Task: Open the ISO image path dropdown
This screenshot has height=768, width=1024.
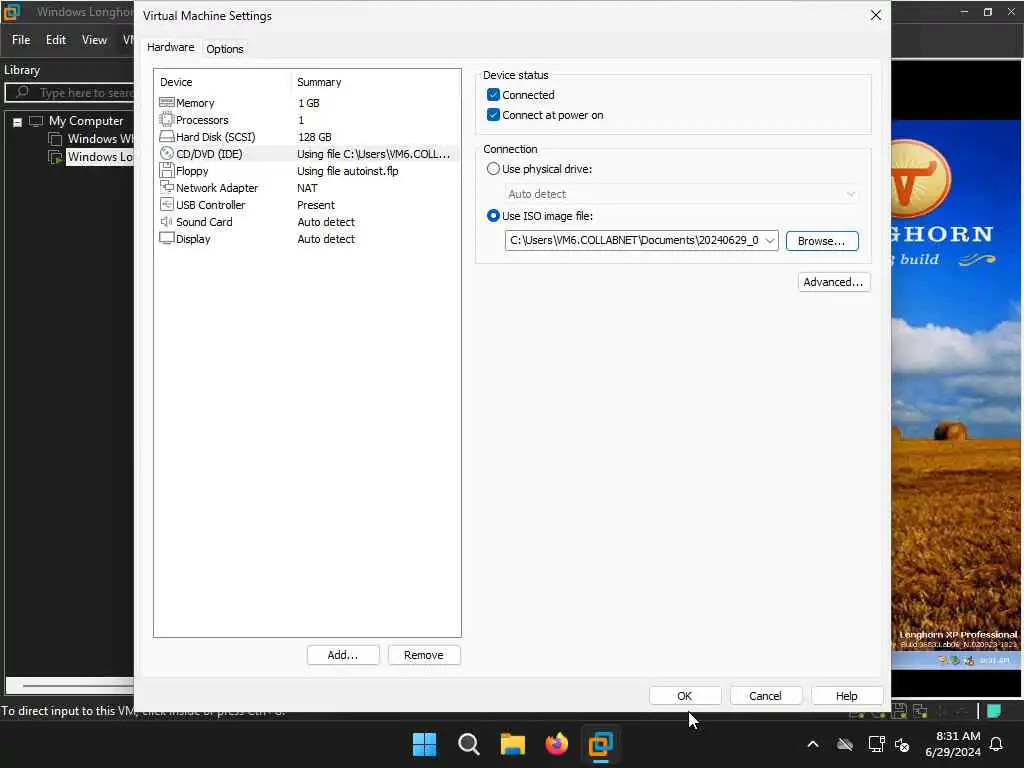Action: point(770,240)
